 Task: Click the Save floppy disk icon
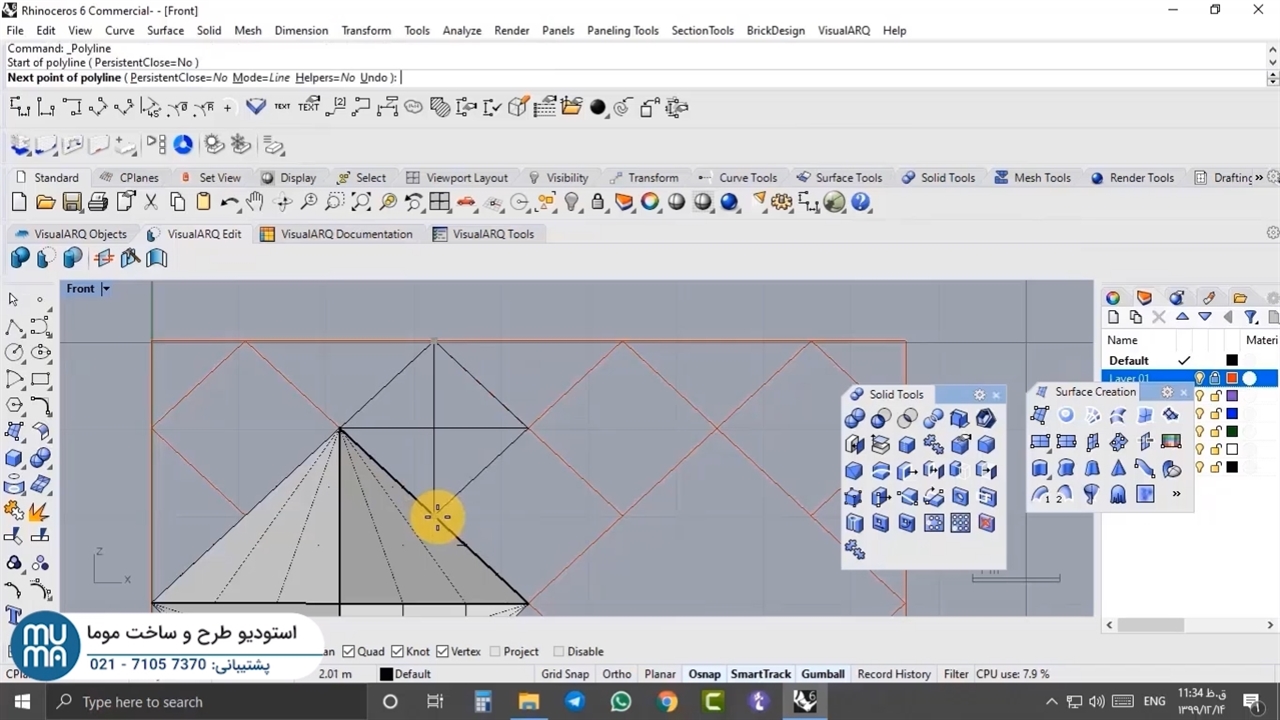point(71,202)
